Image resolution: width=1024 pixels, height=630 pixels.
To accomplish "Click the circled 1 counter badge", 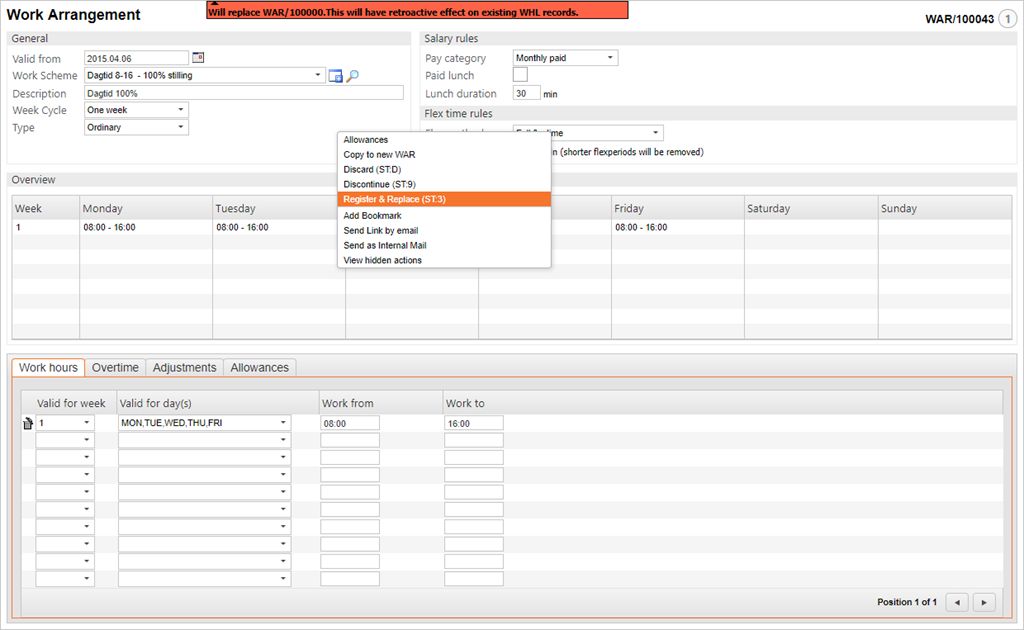I will point(1007,18).
